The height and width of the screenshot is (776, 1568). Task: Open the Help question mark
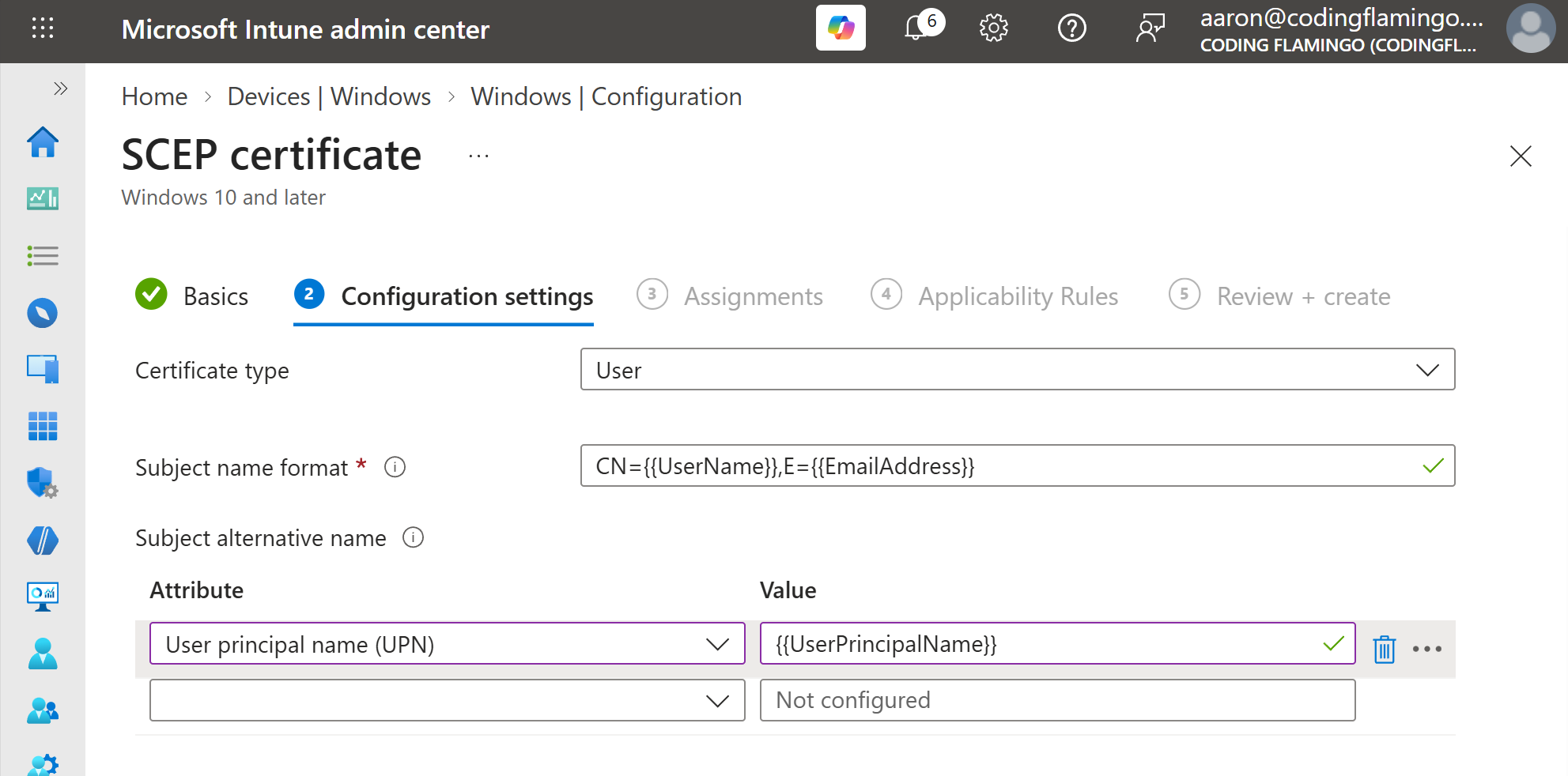1071,28
